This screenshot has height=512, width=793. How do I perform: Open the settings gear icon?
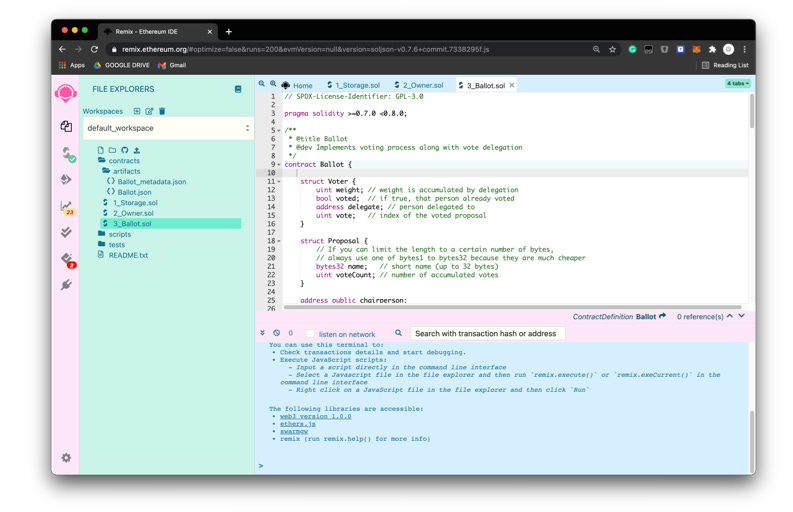pos(66,458)
